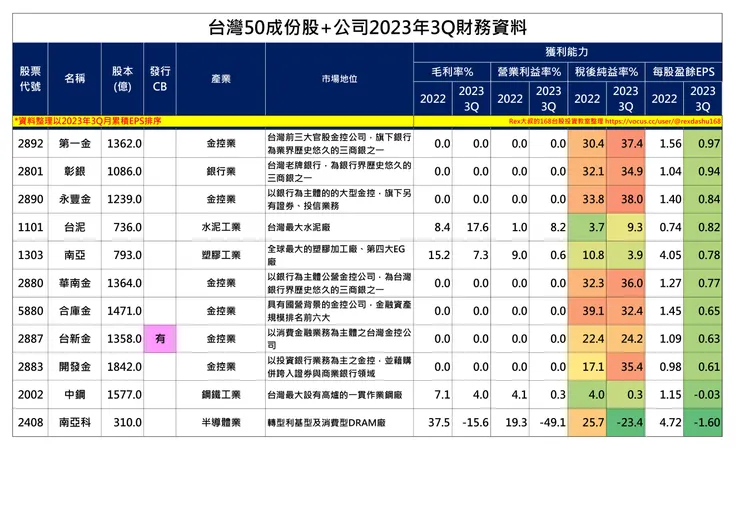
Task: Select the 毛利率% header
Action: click(x=452, y=72)
